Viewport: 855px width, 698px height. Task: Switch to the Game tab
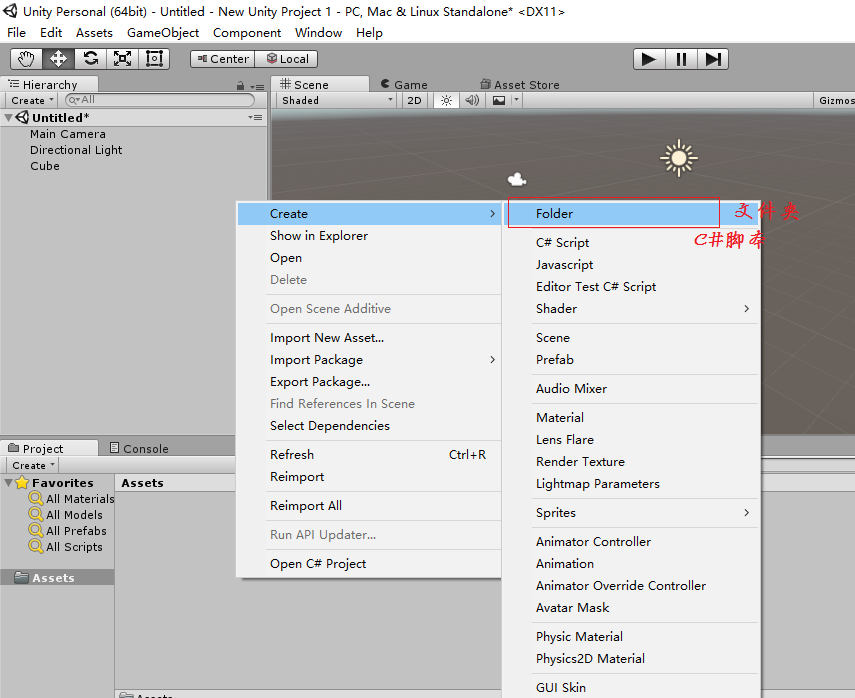[x=404, y=85]
